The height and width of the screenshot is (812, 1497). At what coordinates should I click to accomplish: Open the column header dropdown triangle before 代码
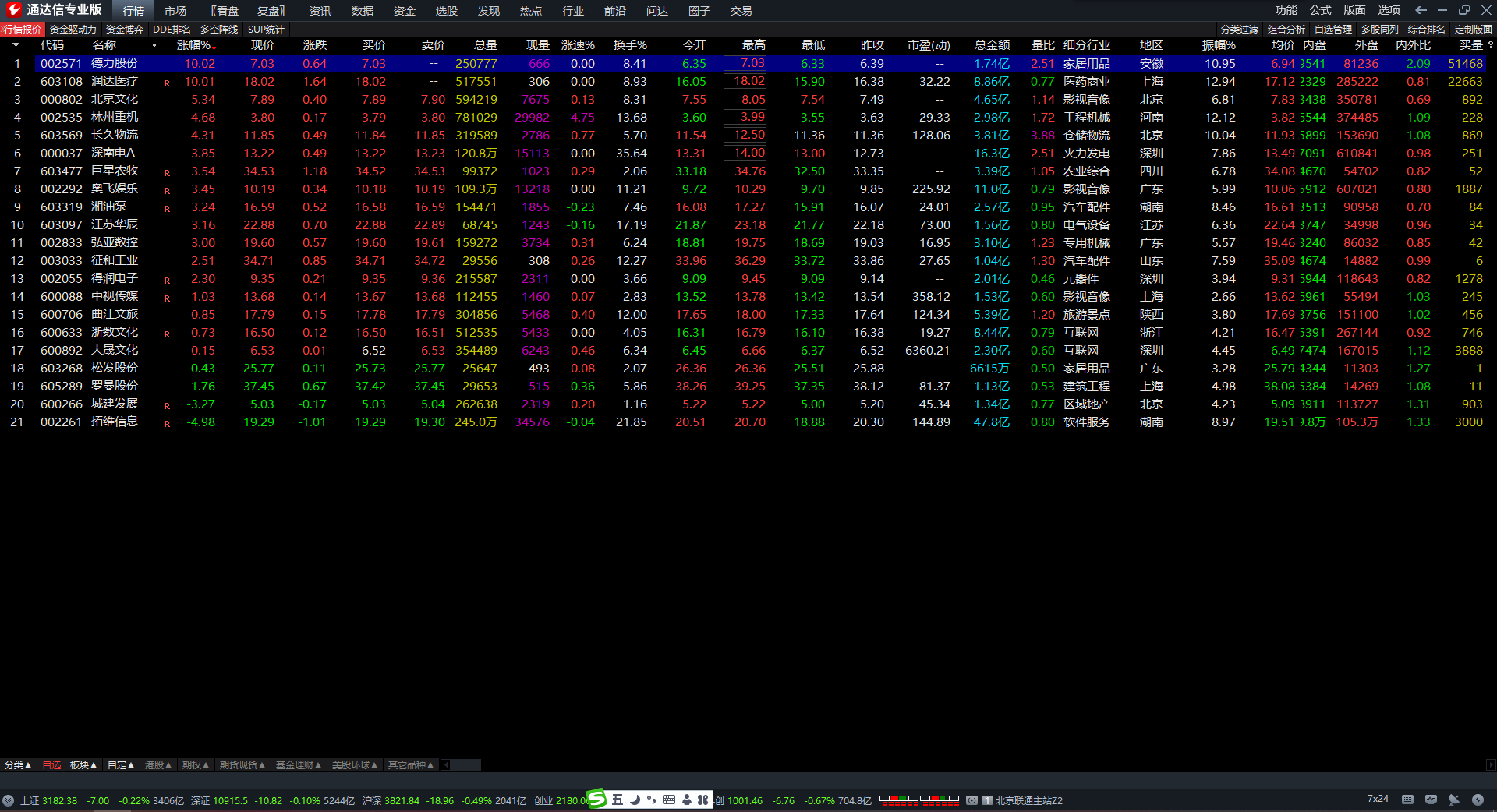(16, 45)
